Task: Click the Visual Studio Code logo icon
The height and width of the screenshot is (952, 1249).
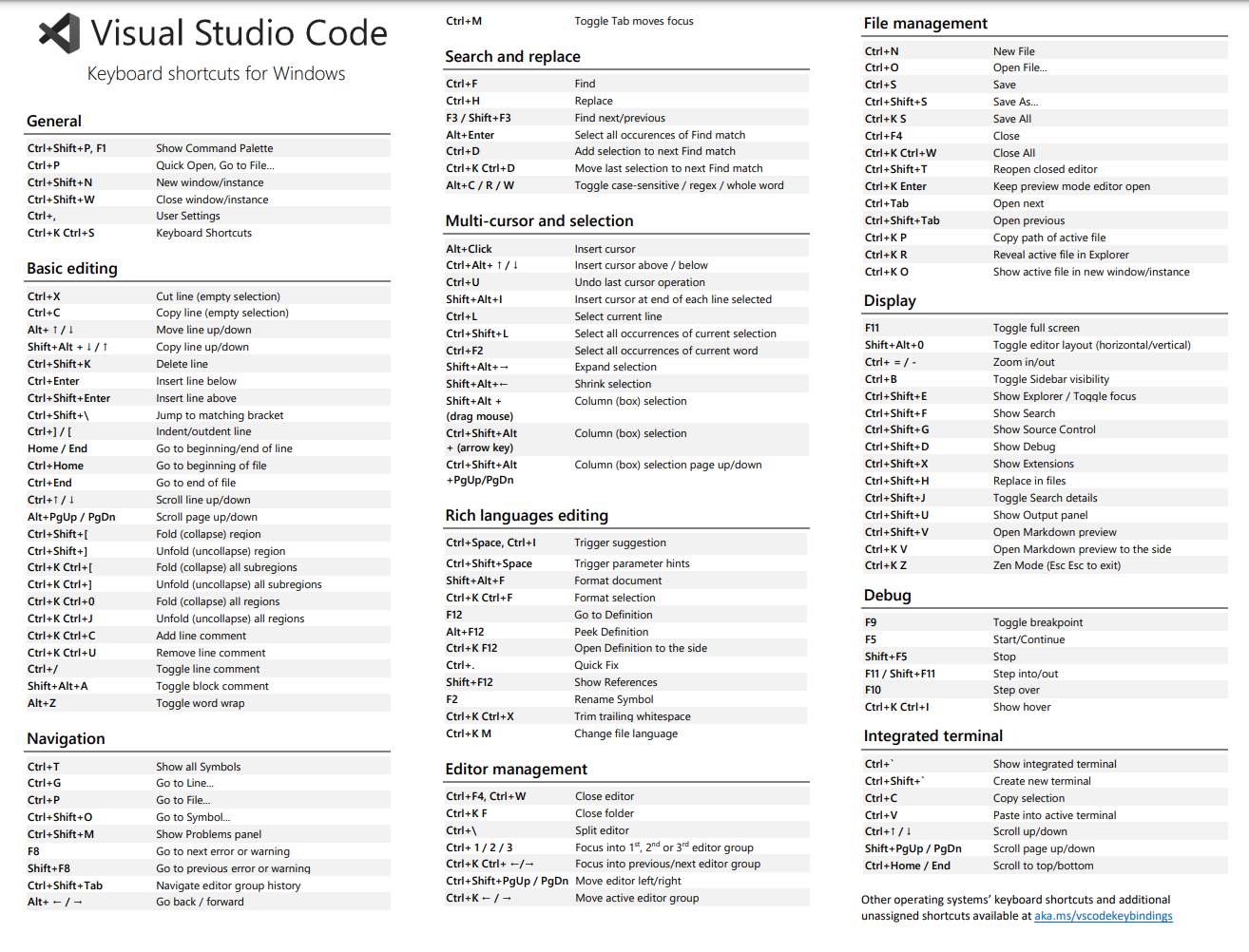Action: coord(59,33)
